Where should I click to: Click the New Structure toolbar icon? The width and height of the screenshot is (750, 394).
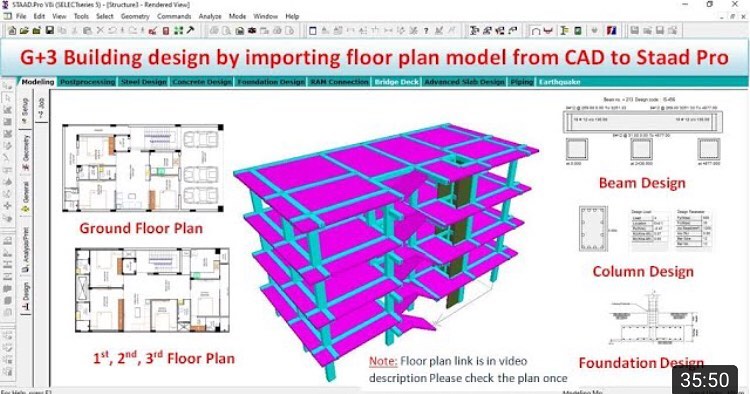click(12, 31)
